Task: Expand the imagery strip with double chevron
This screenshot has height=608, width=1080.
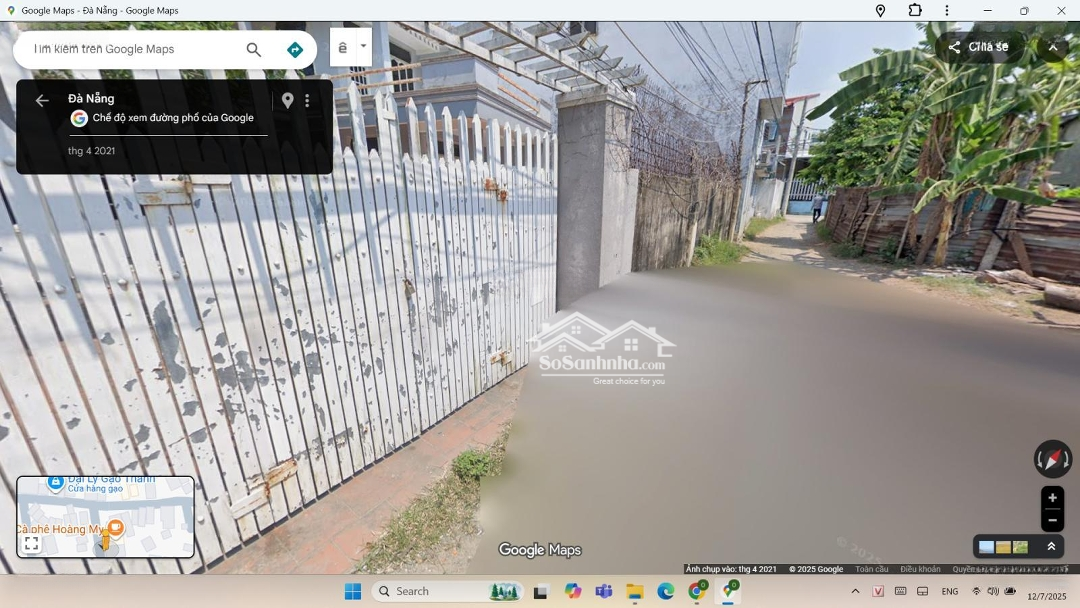Action: [1051, 546]
